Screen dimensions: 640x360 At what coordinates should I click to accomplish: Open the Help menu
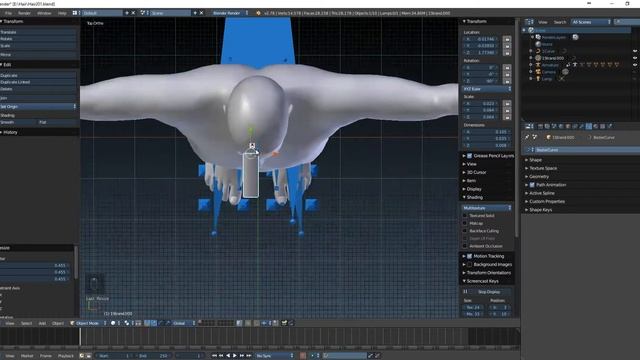(62, 13)
